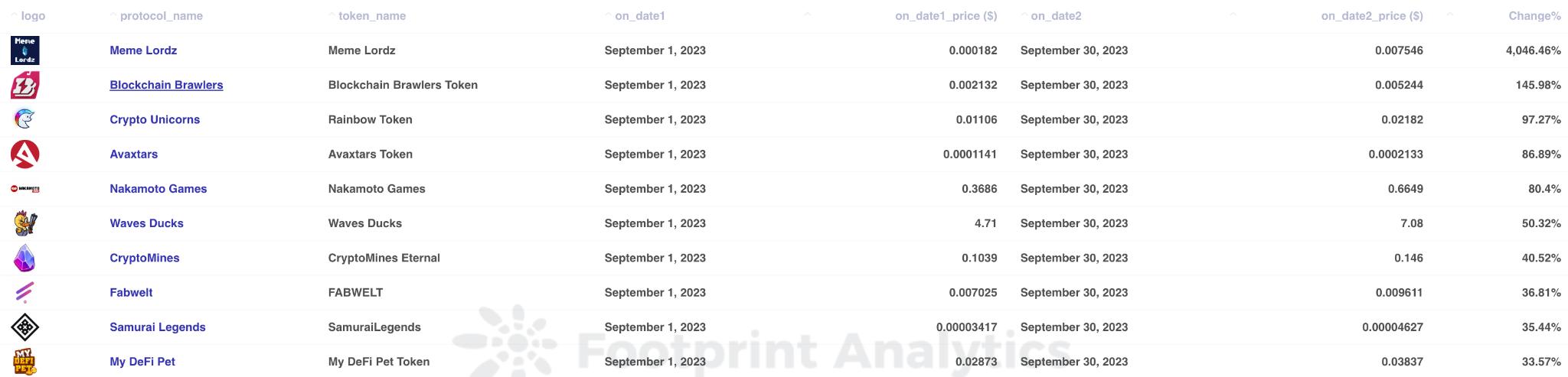The width and height of the screenshot is (1568, 377).
Task: Click the Samurai Legends diamond logo
Action: [24, 327]
